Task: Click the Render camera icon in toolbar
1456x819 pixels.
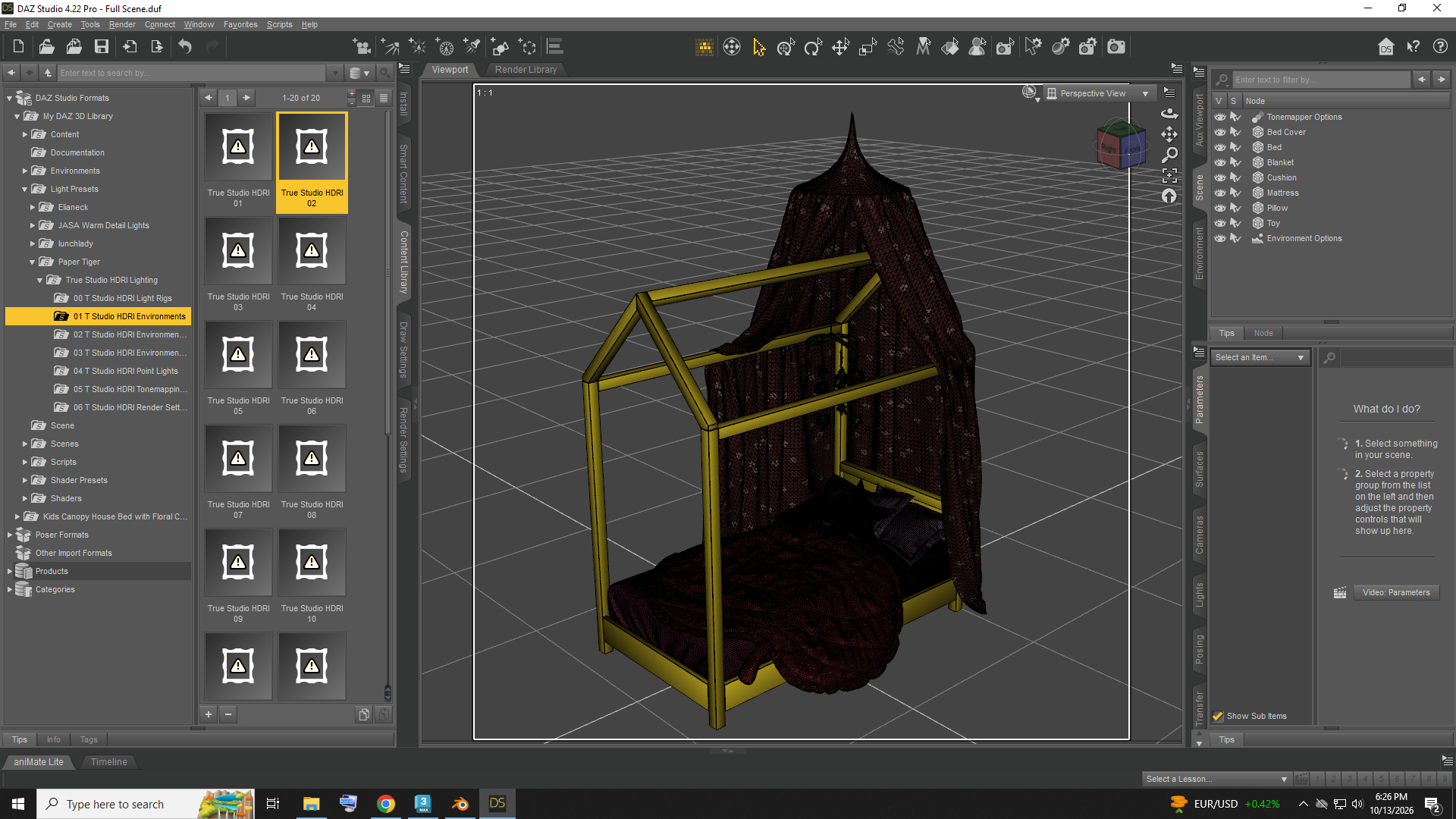Action: click(1116, 47)
